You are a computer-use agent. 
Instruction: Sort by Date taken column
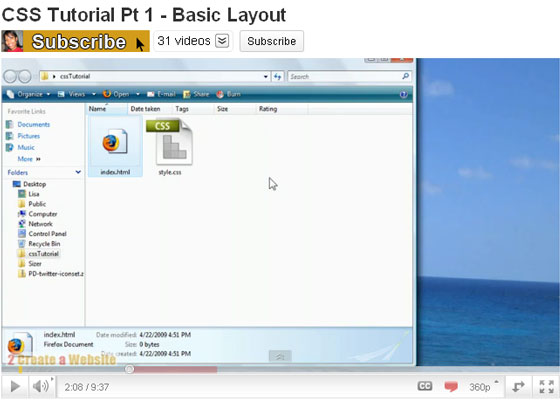click(x=149, y=109)
